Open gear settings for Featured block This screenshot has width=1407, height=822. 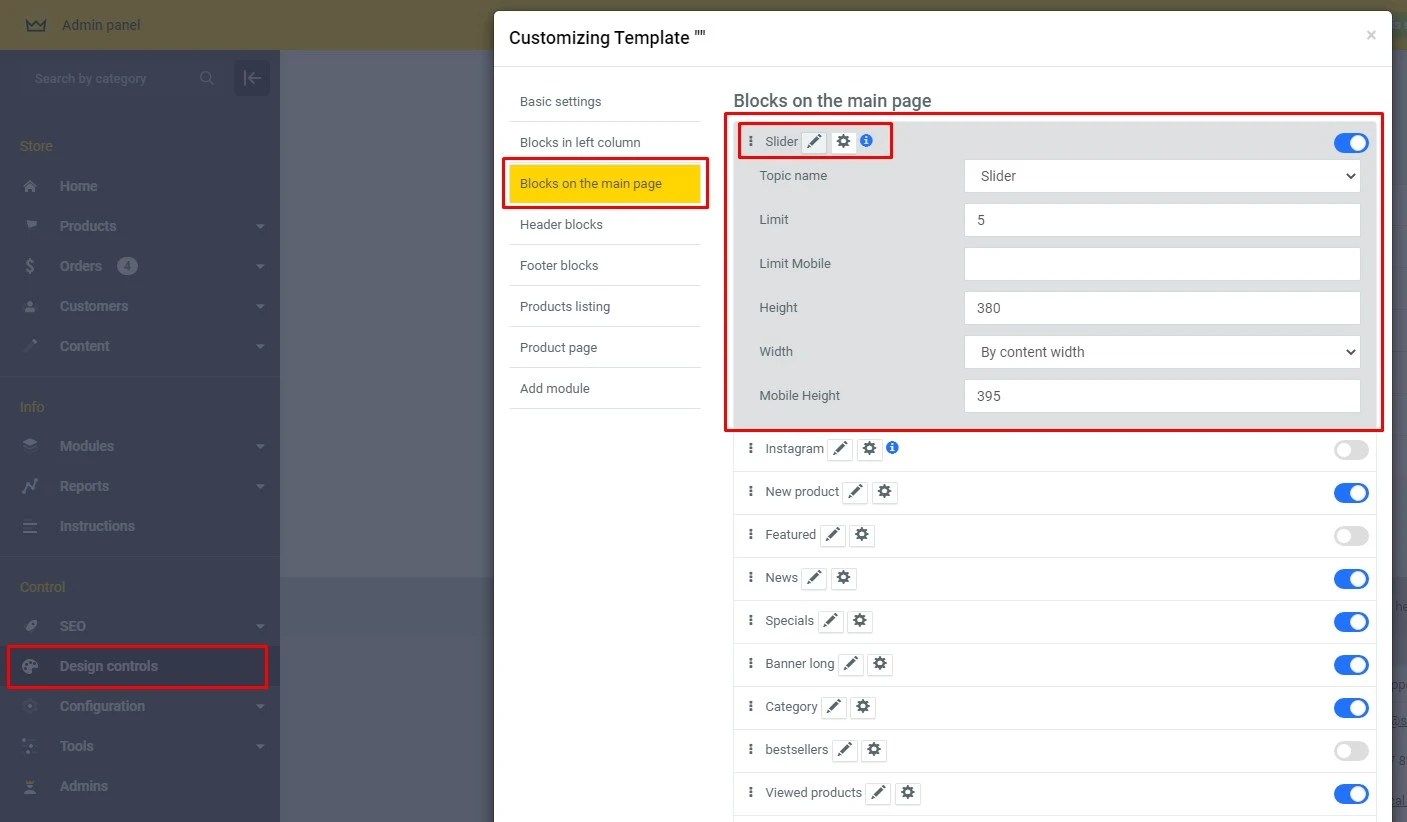click(861, 535)
